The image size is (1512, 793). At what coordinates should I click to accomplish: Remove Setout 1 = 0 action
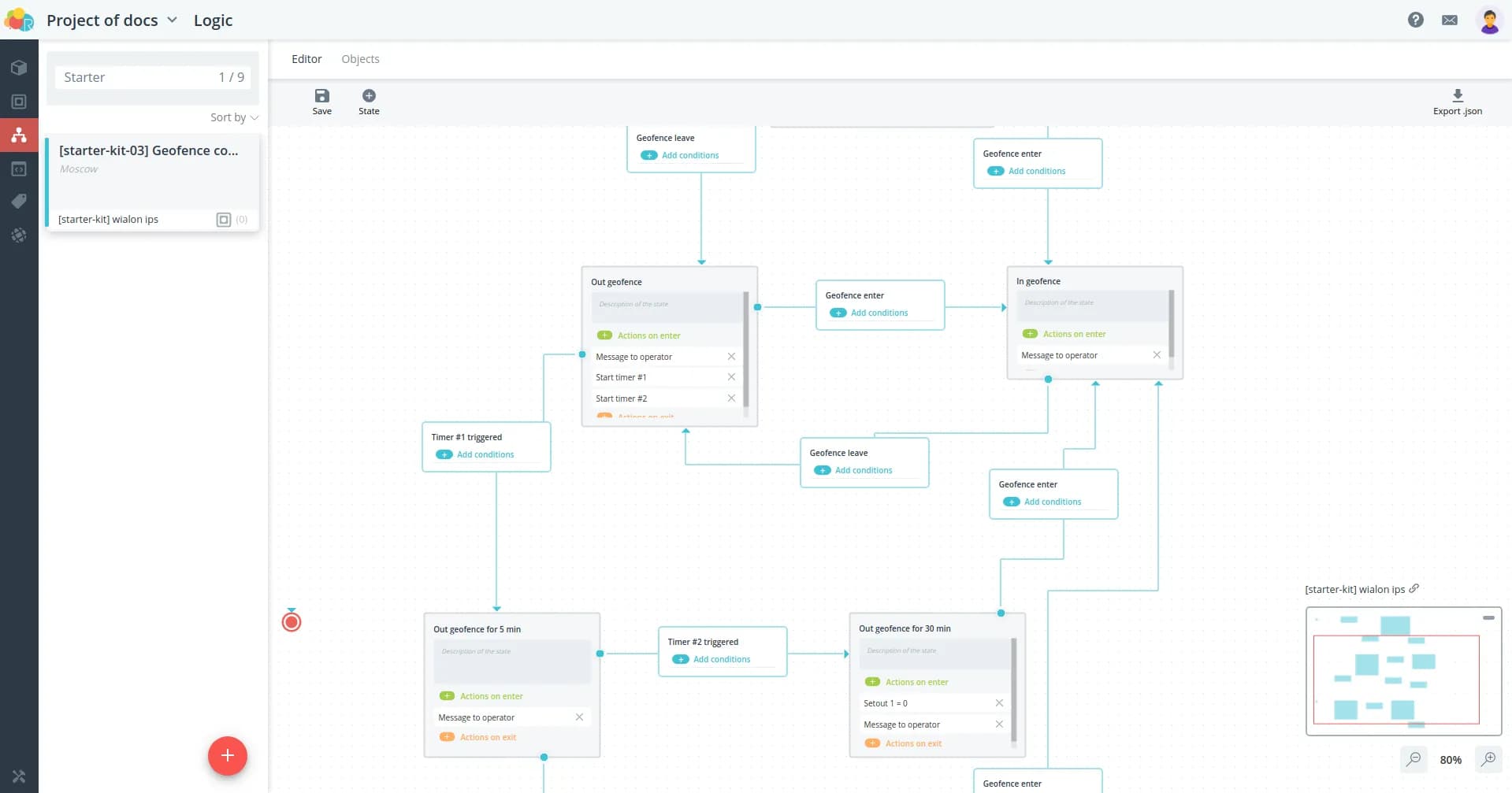pyautogui.click(x=999, y=703)
